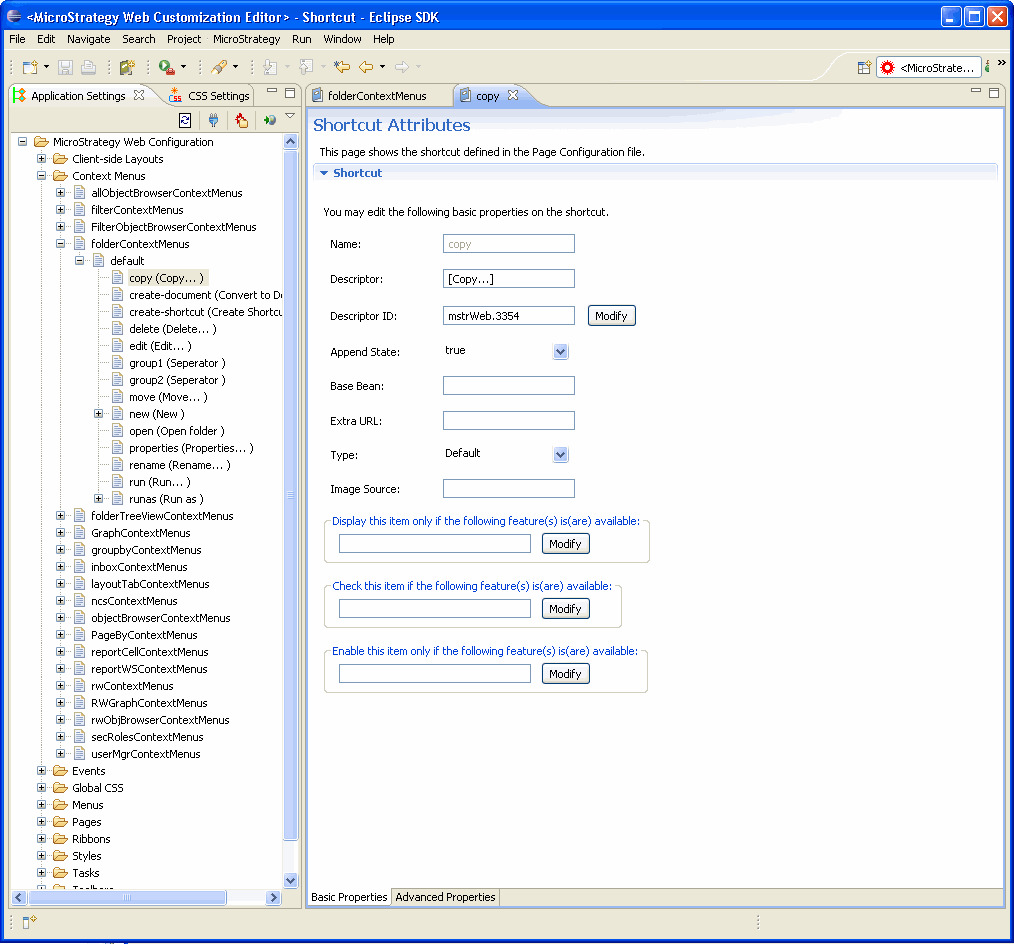Click the Print toolbar icon

point(89,67)
